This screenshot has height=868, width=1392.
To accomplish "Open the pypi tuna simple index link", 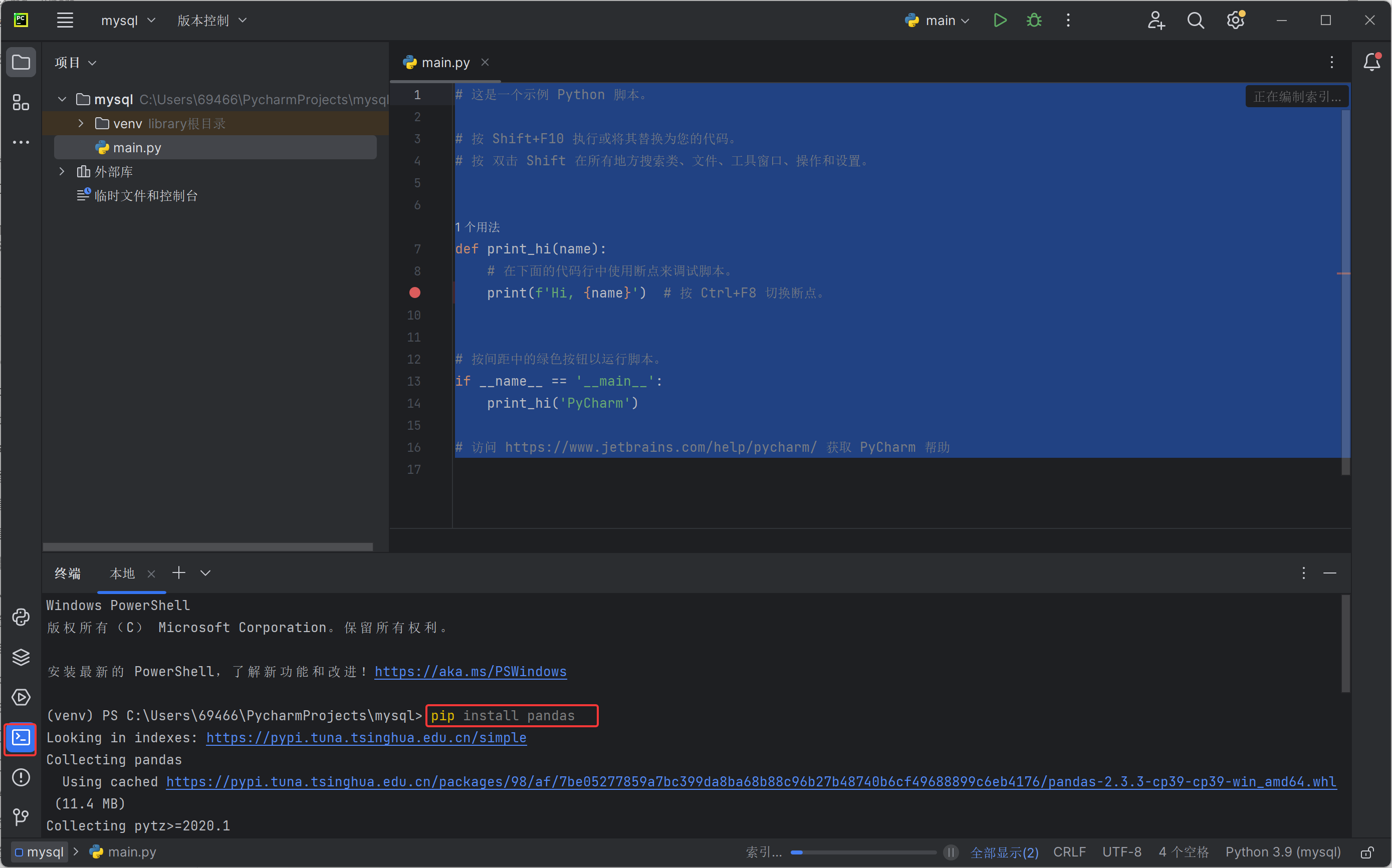I will pos(366,738).
